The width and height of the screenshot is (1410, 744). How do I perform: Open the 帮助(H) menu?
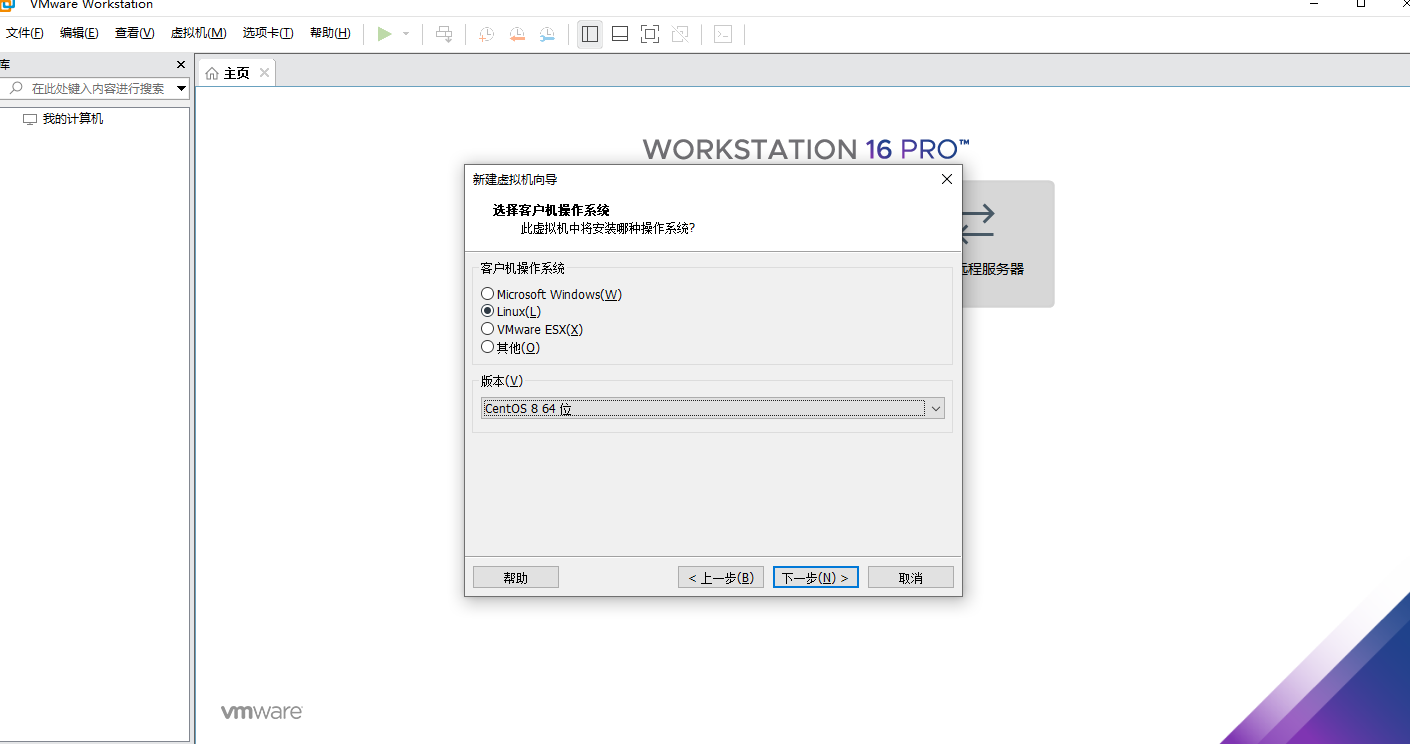(x=330, y=33)
